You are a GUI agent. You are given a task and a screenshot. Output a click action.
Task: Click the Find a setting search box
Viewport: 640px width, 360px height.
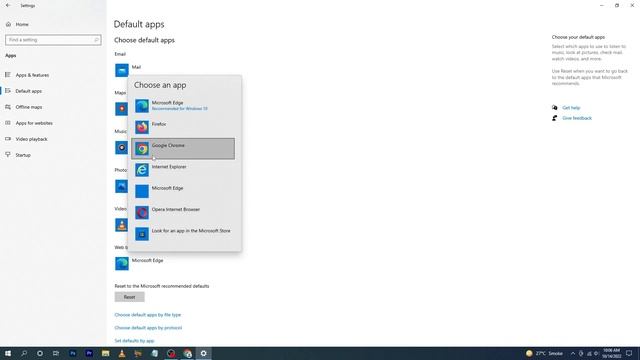tap(53, 40)
